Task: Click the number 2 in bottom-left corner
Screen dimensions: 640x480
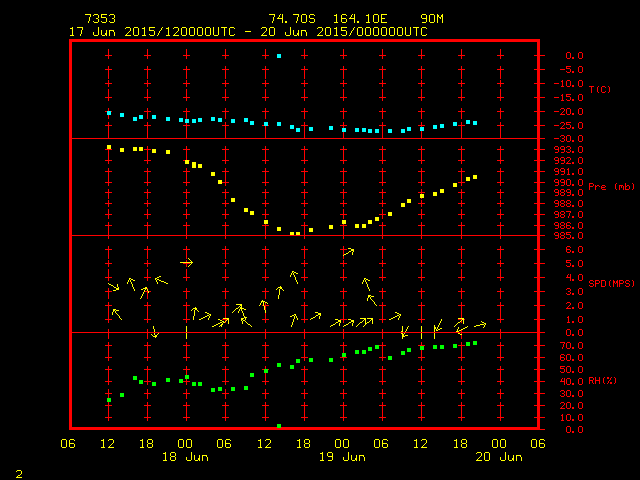Action: point(19,471)
